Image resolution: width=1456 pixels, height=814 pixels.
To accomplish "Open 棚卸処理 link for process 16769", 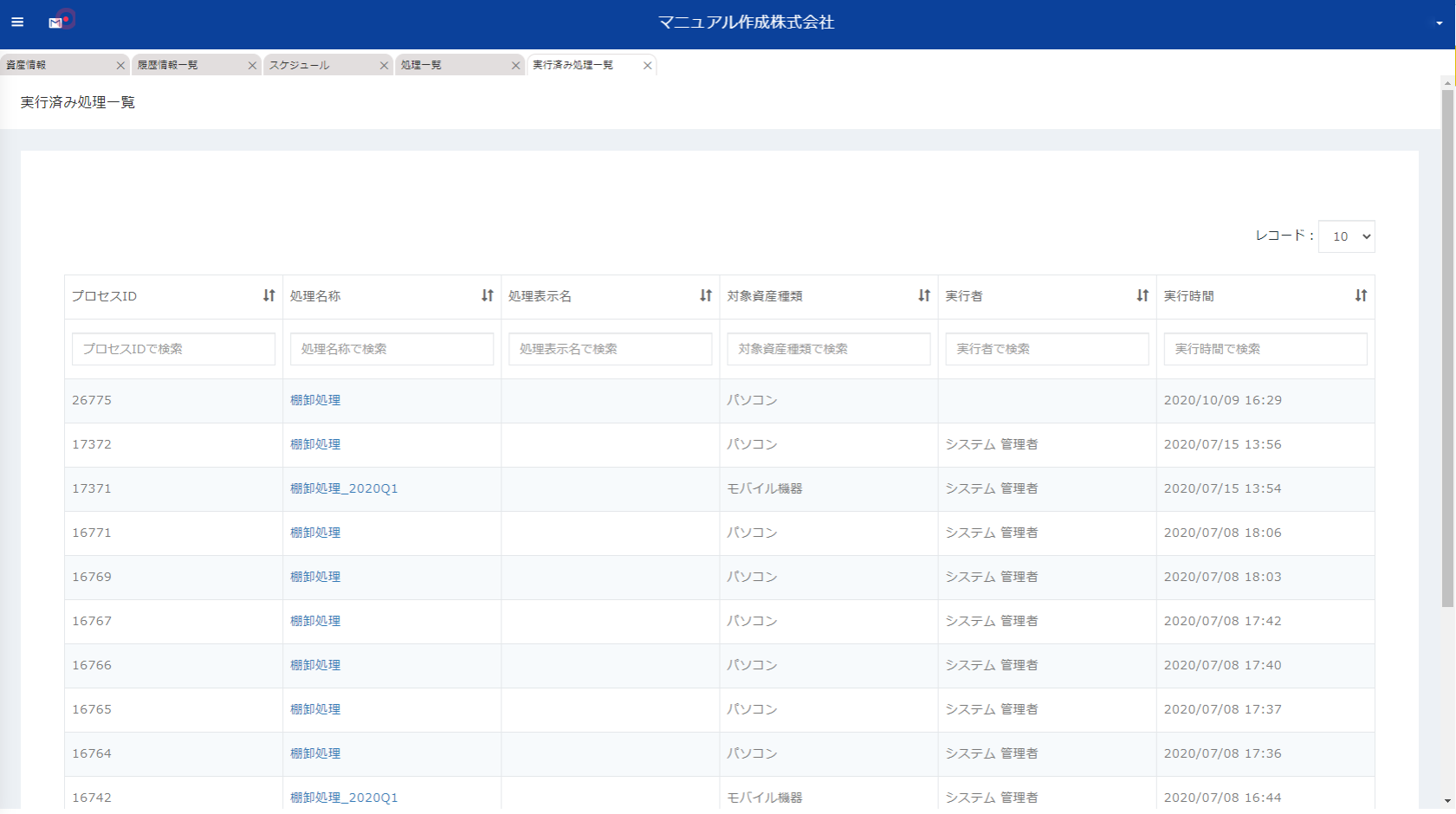I will click(315, 577).
